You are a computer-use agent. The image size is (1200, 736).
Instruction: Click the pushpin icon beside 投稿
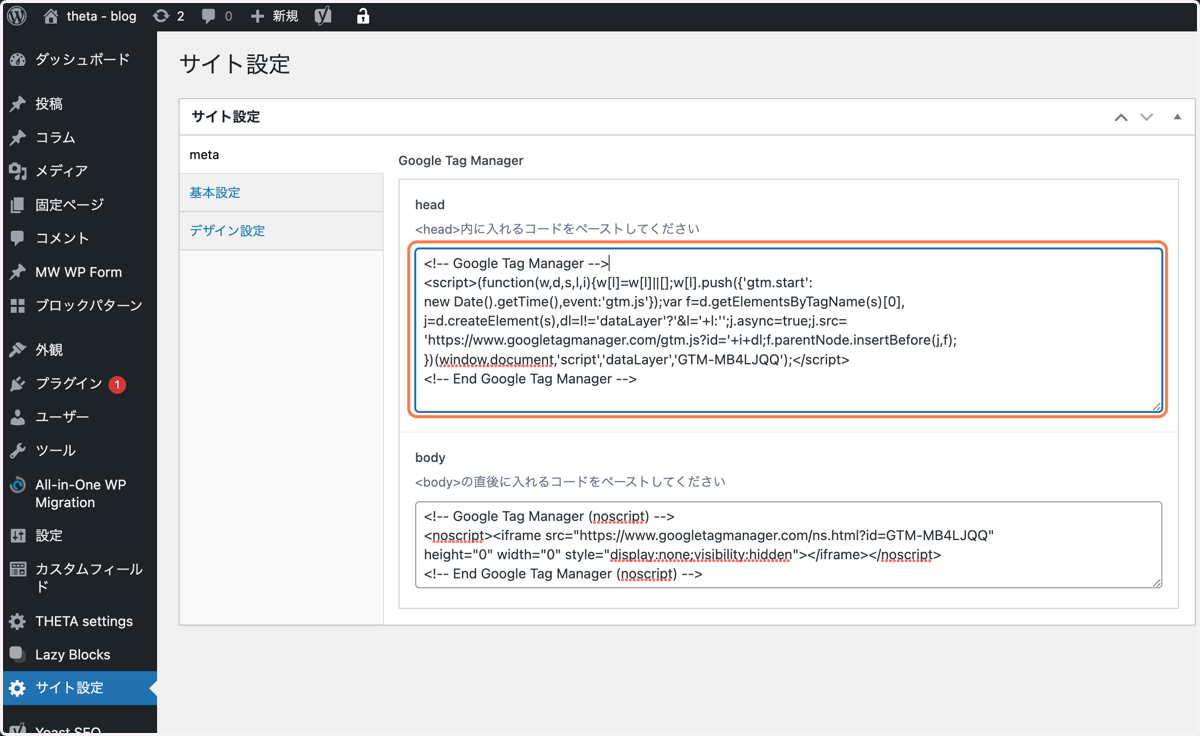[17, 104]
